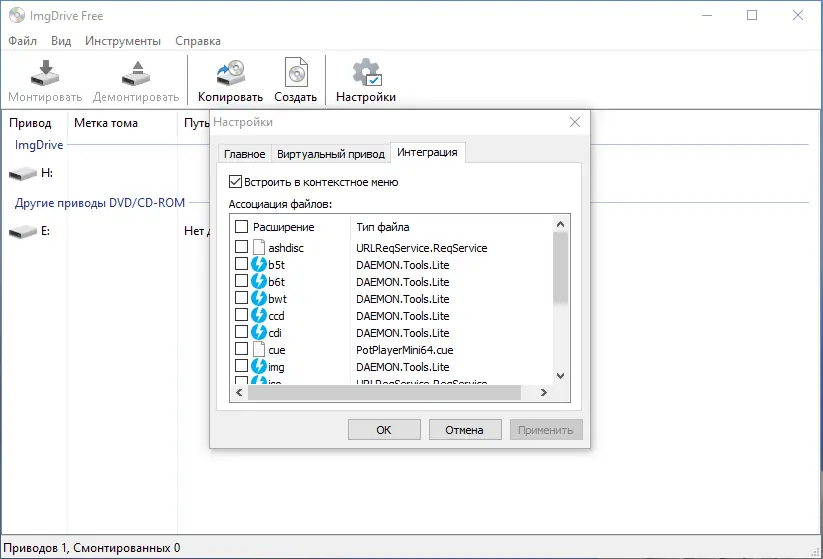Check the ccd extension checkbox
Image resolution: width=823 pixels, height=559 pixels.
tap(241, 314)
